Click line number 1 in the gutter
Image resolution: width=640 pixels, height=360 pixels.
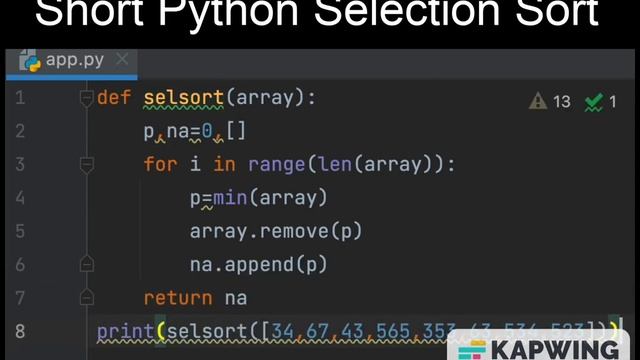[20, 98]
